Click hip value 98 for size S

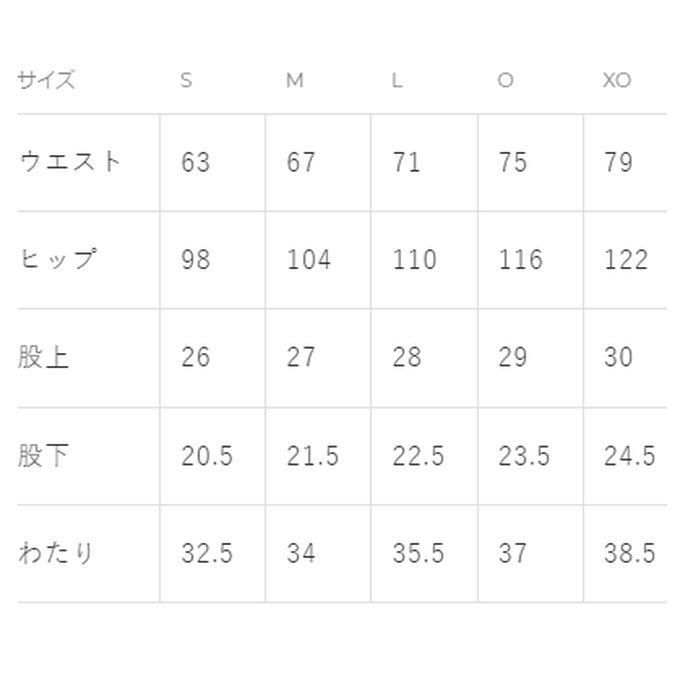pyautogui.click(x=196, y=260)
